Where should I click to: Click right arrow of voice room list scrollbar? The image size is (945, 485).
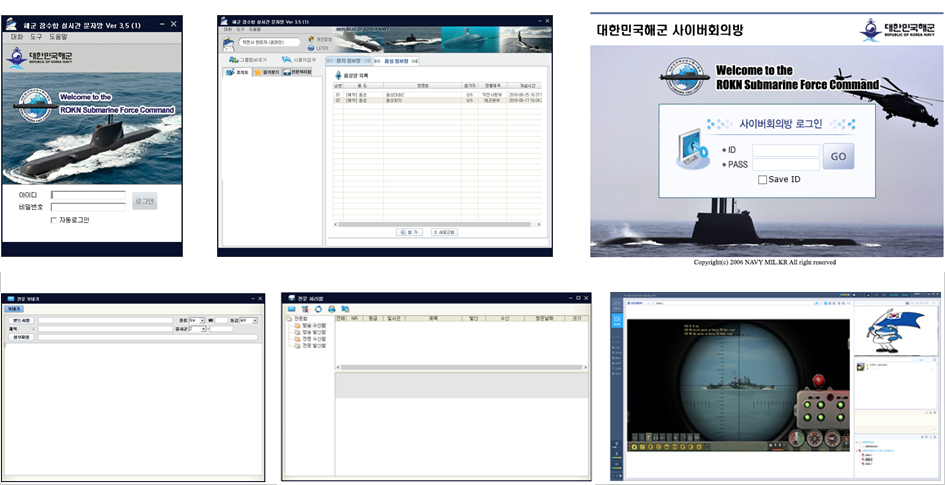click(538, 224)
